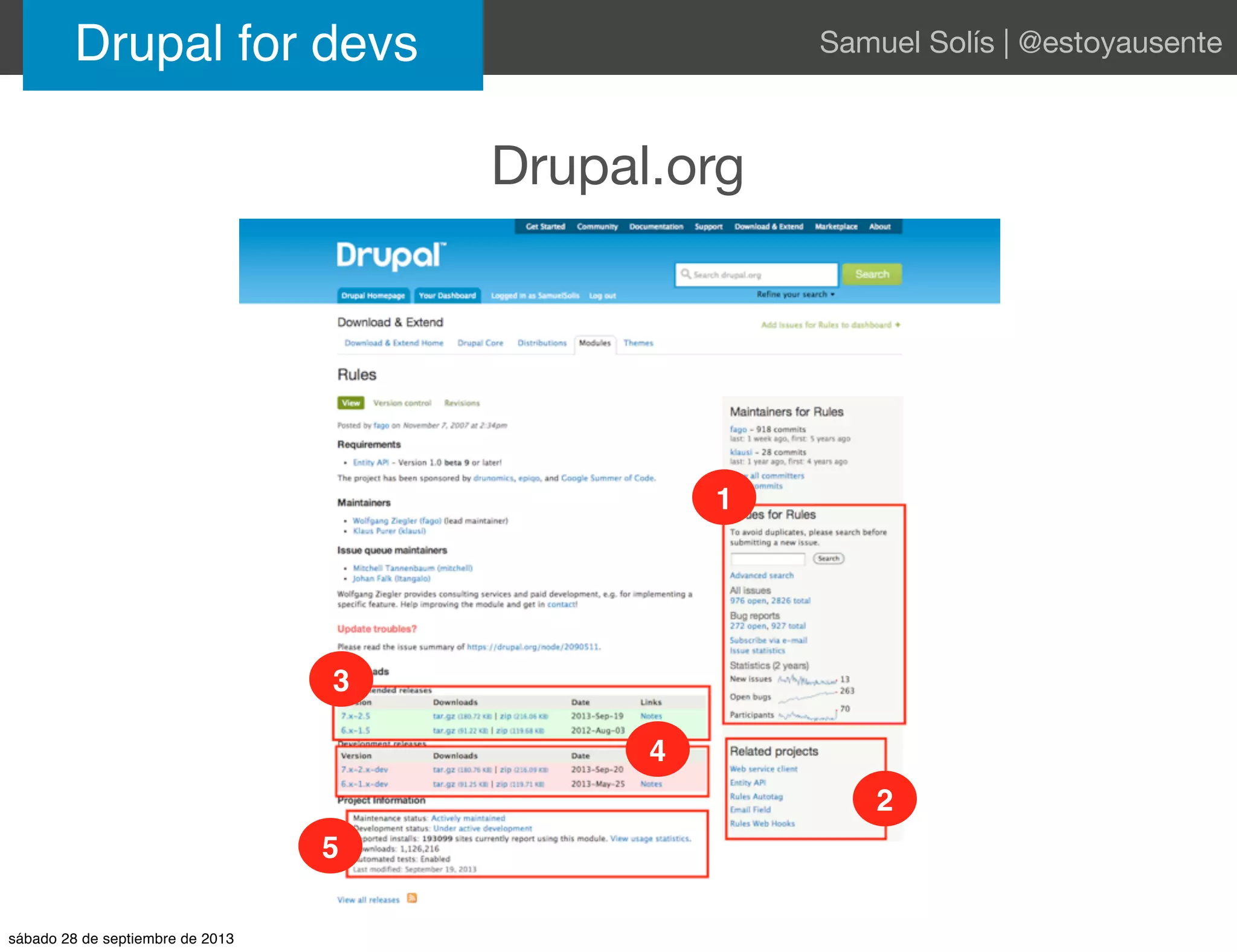Screen dimensions: 1237x952
Task: Click the fago author link in Posted by
Action: tap(381, 425)
